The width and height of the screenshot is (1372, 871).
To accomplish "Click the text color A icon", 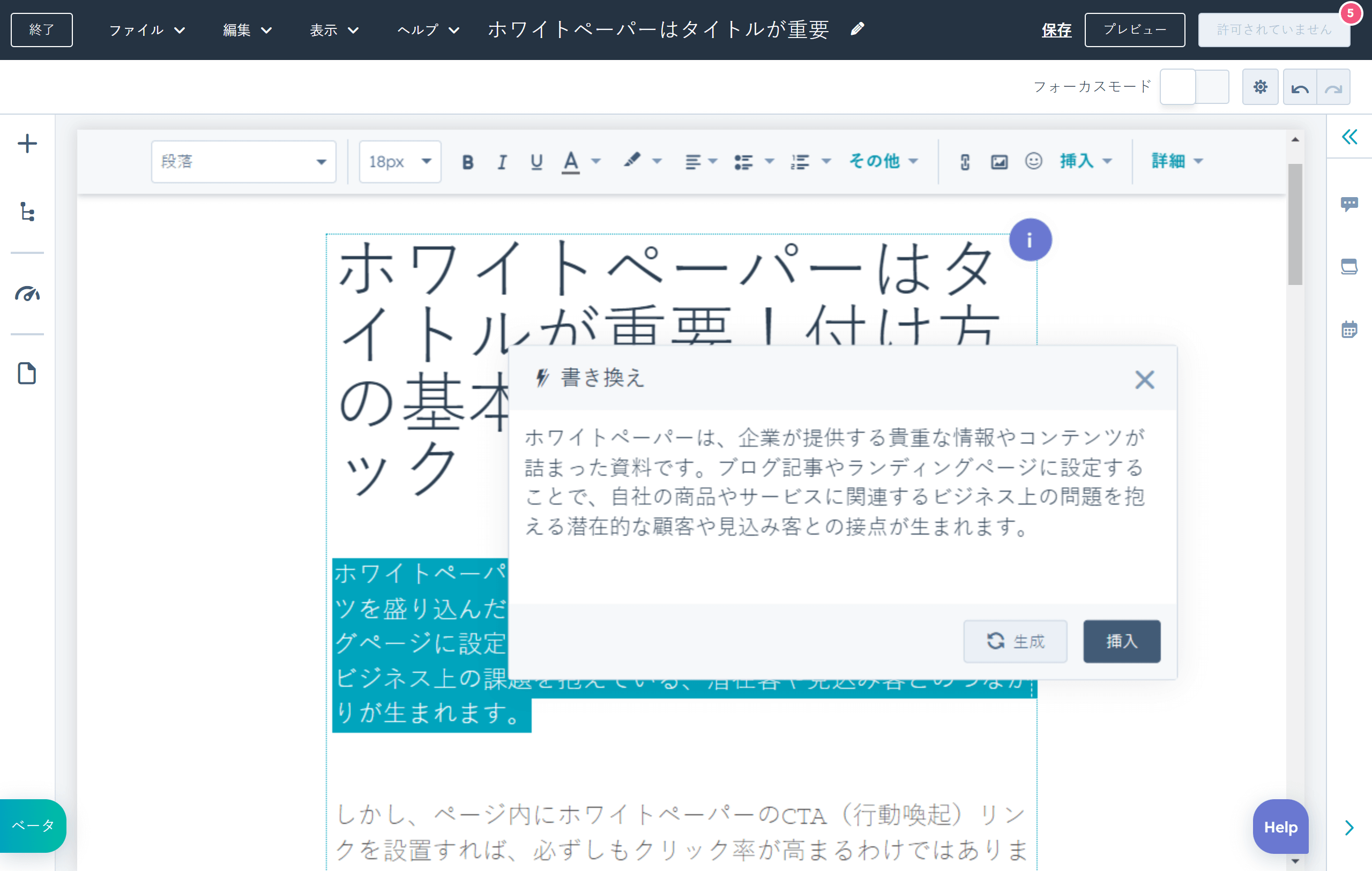I will pyautogui.click(x=570, y=162).
